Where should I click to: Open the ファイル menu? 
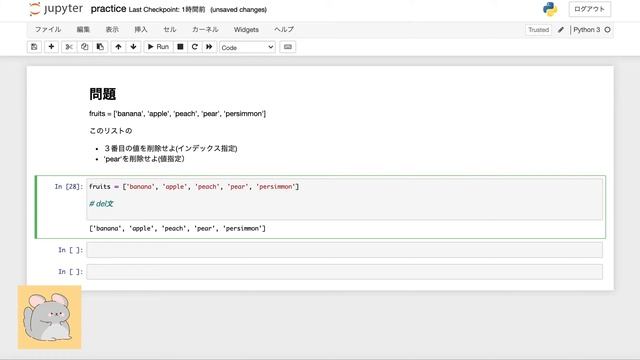[x=48, y=29]
